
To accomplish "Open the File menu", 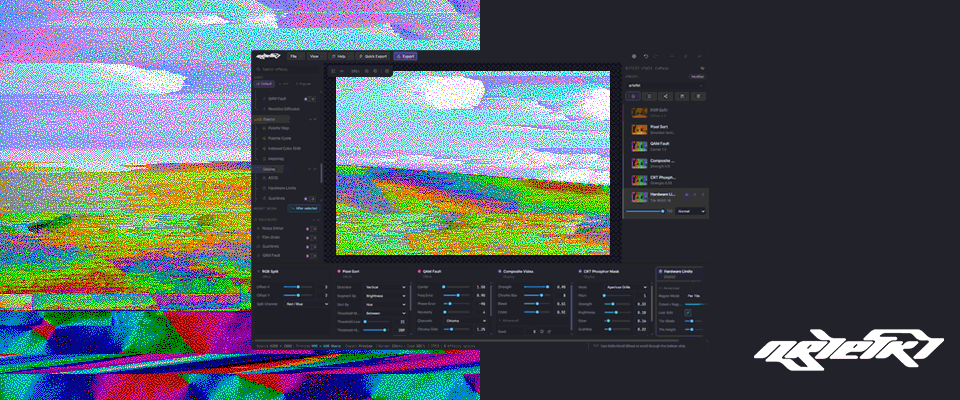I will click(x=296, y=56).
